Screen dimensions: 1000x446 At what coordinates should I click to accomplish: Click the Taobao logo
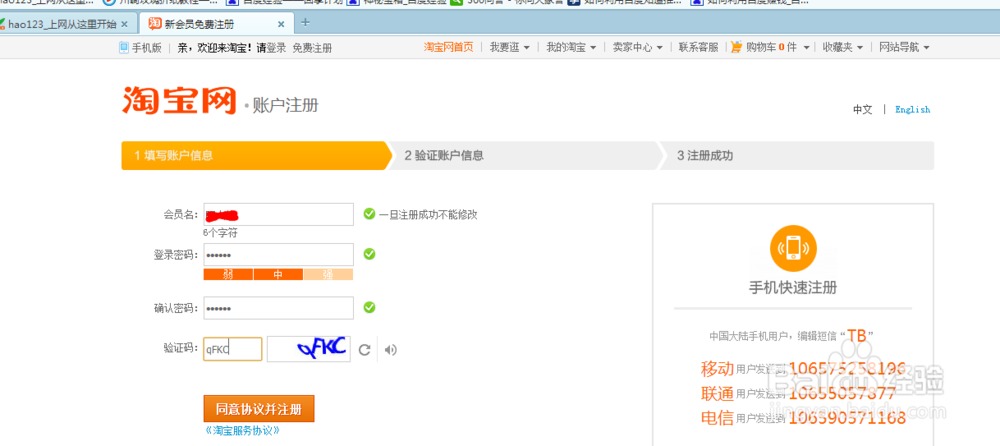click(179, 101)
